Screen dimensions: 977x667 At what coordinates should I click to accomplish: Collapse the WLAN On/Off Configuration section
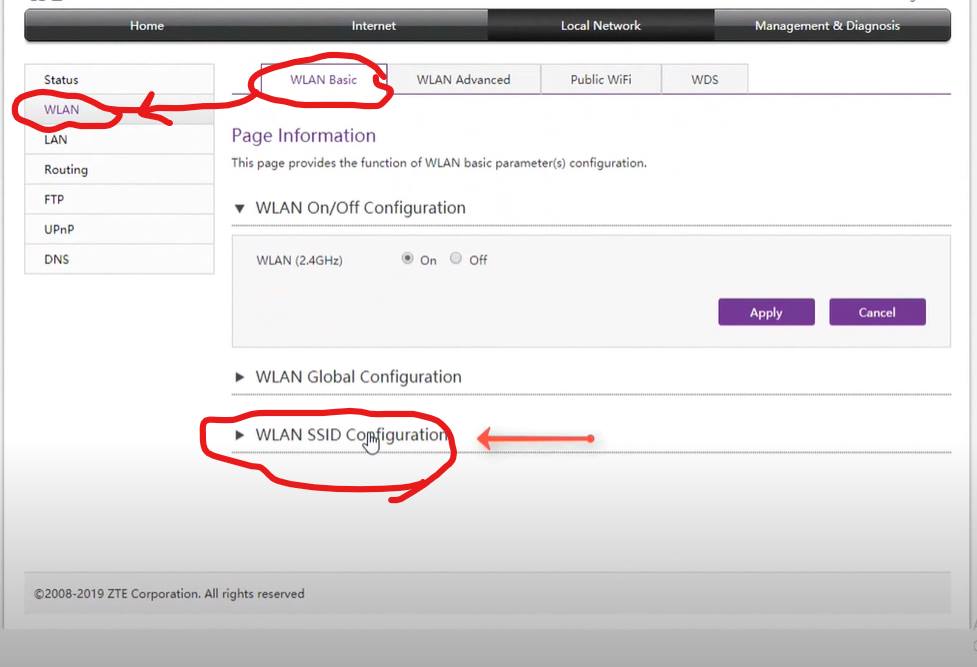[x=350, y=208]
